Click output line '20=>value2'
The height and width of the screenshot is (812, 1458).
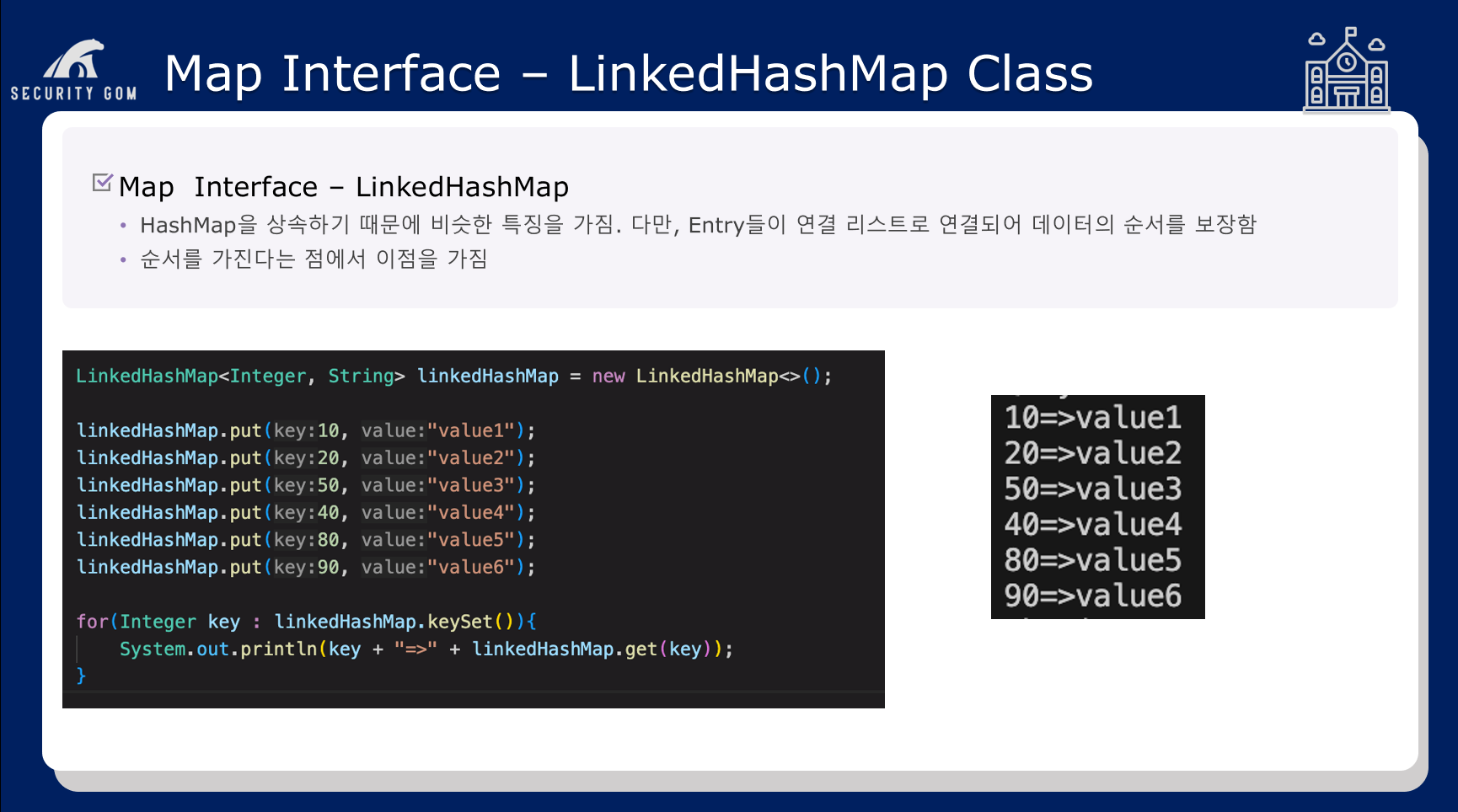tap(1093, 453)
